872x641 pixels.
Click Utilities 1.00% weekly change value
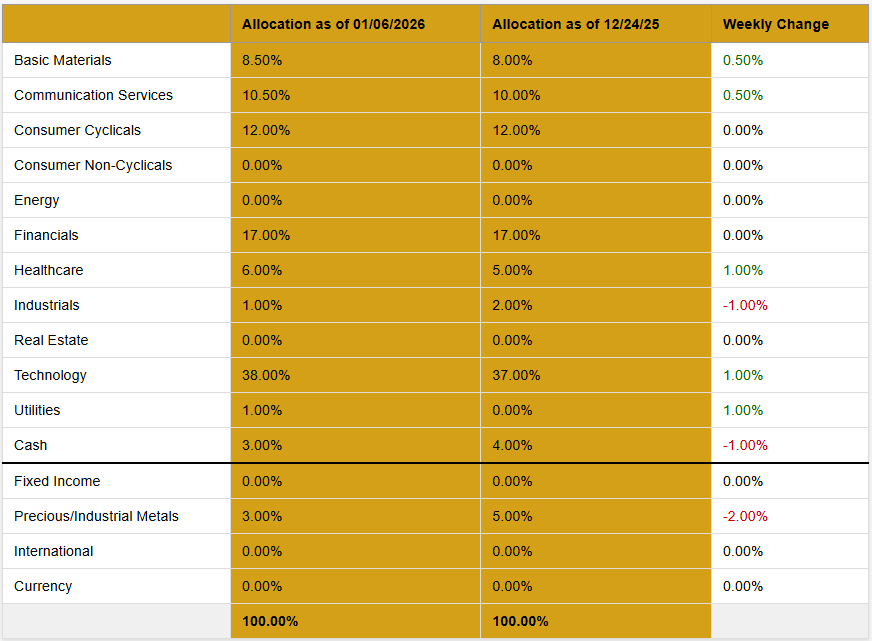pyautogui.click(x=742, y=410)
